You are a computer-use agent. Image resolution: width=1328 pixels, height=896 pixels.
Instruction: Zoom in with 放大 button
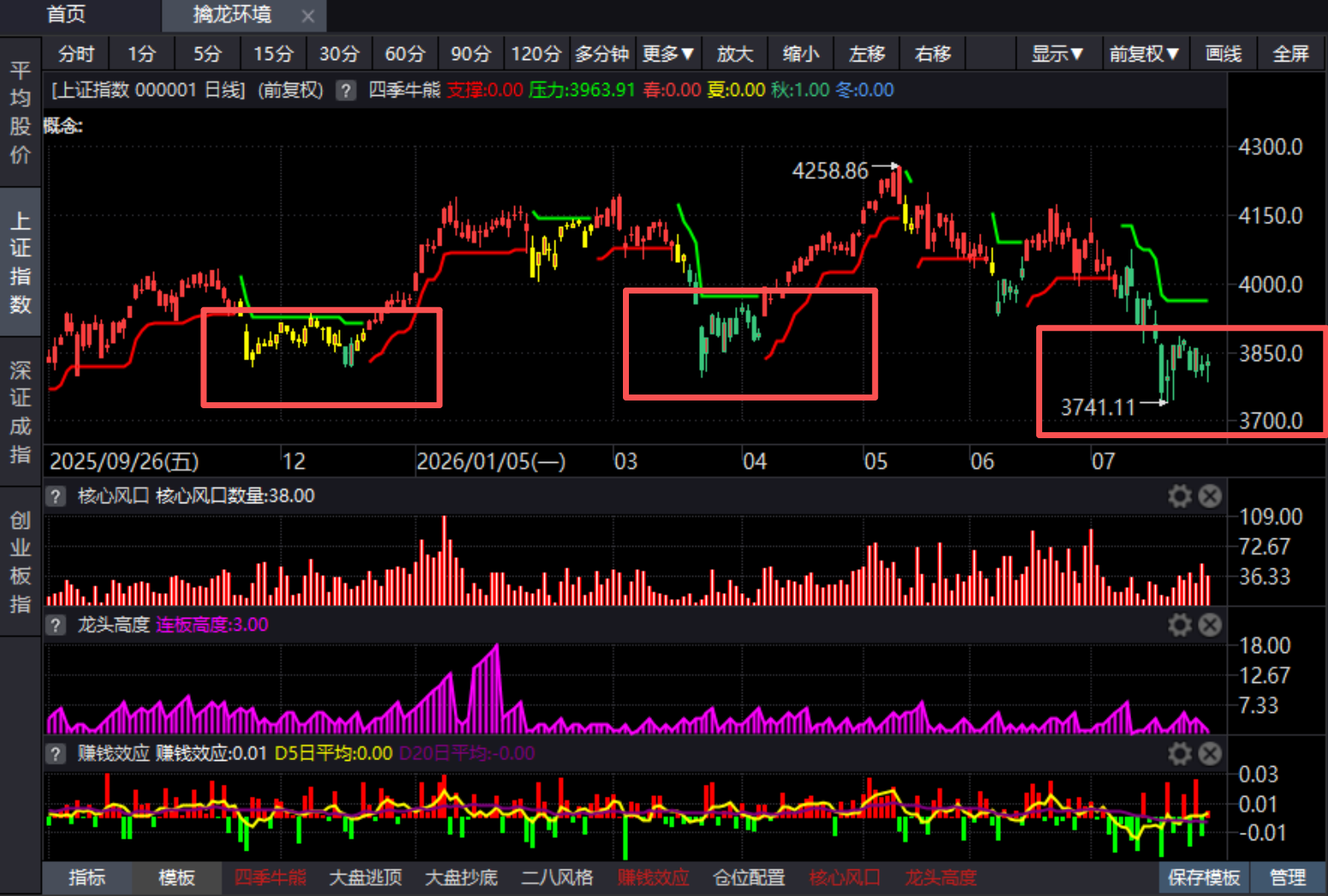coord(735,54)
